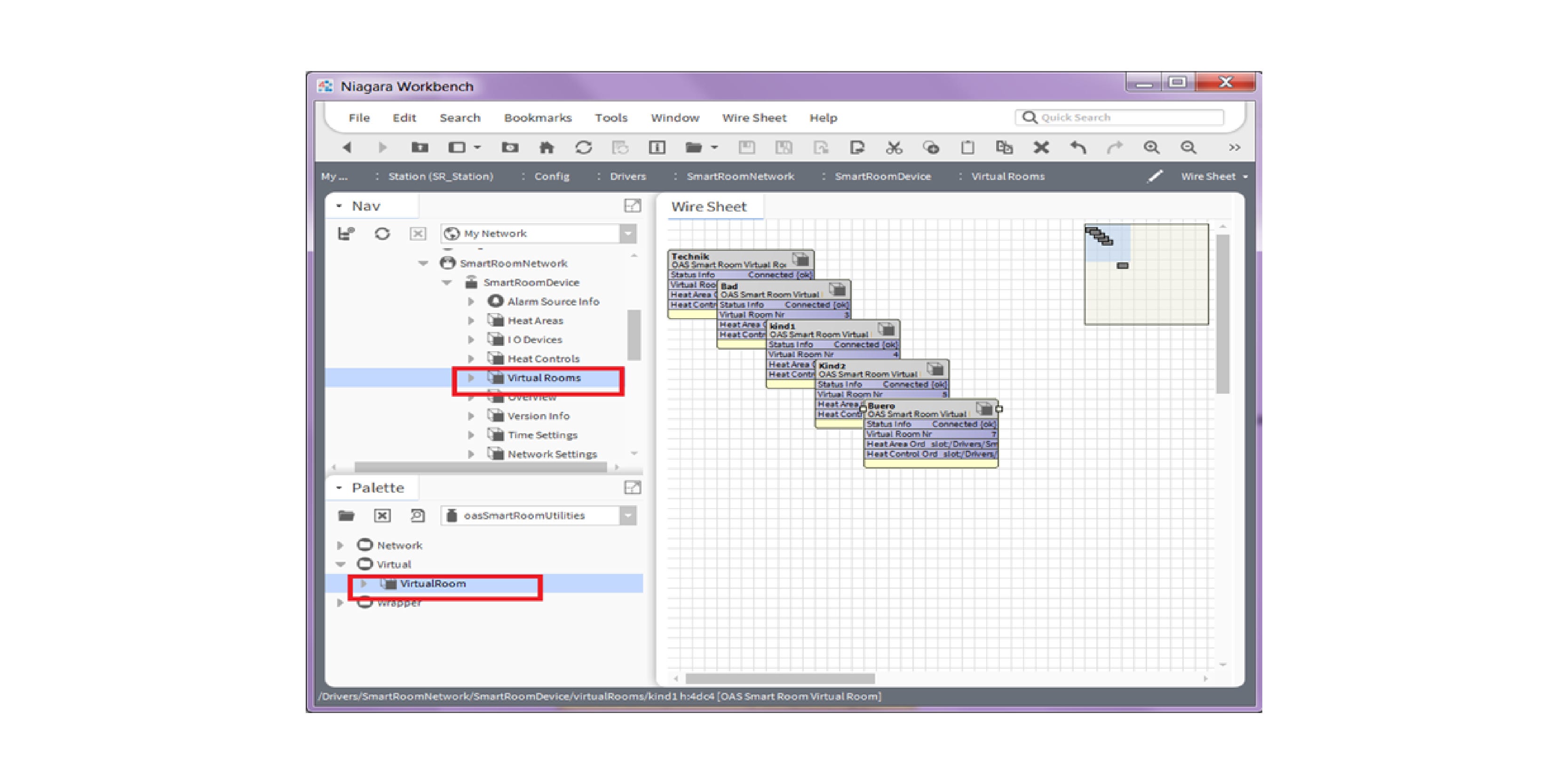Expand the Heat Controls node
Viewport: 1568px width, 784px height.
pos(470,359)
